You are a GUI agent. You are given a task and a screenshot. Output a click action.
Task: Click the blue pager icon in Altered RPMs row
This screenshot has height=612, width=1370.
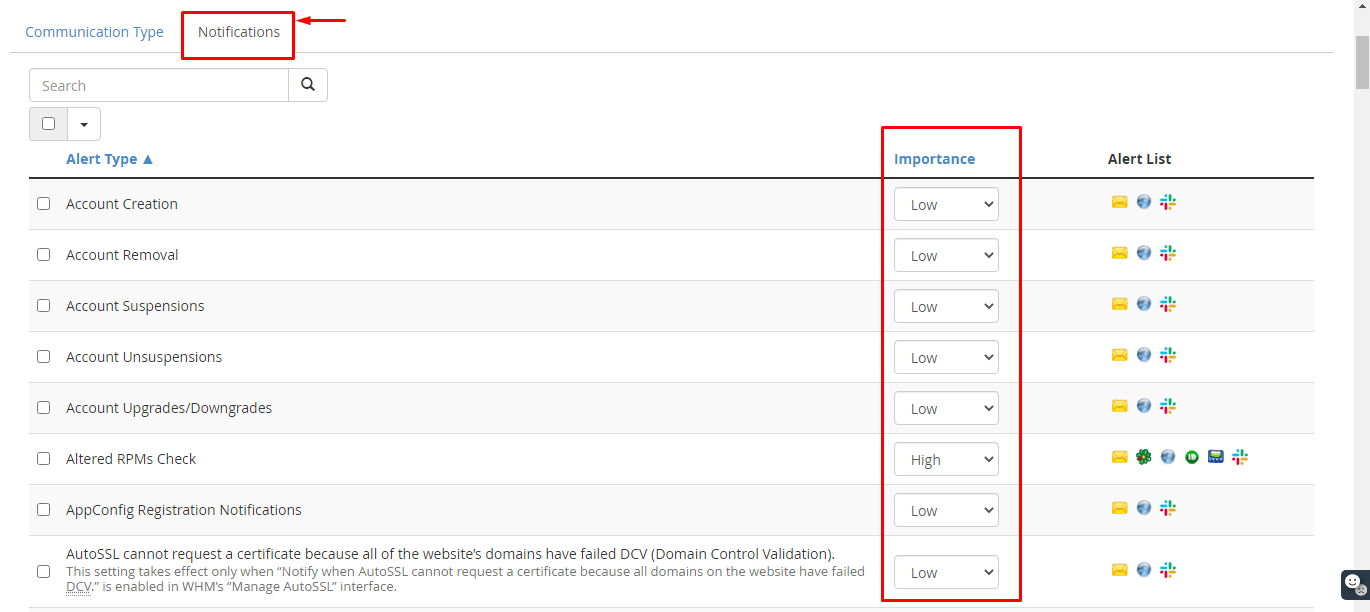pos(1216,457)
